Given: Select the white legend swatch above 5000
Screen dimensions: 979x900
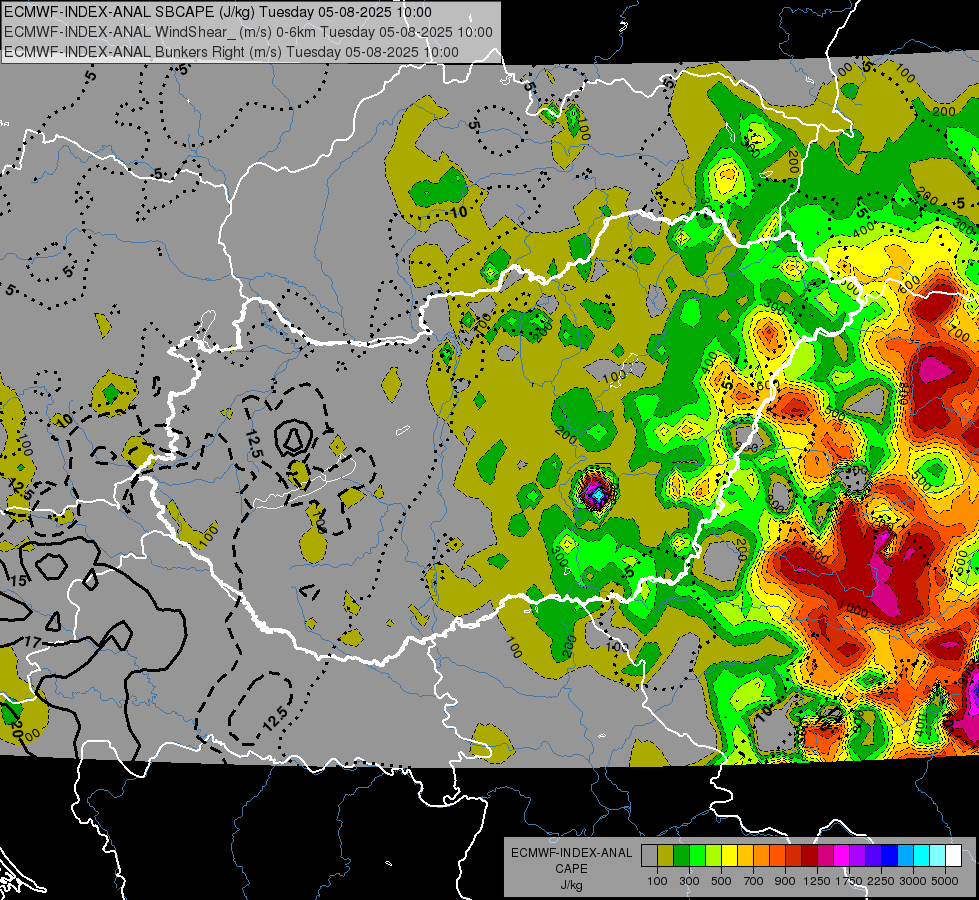Looking at the screenshot, I should (953, 856).
